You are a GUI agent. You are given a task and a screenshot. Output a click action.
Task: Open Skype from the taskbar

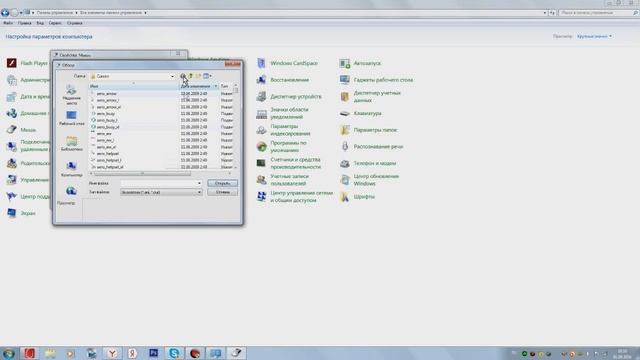(174, 353)
